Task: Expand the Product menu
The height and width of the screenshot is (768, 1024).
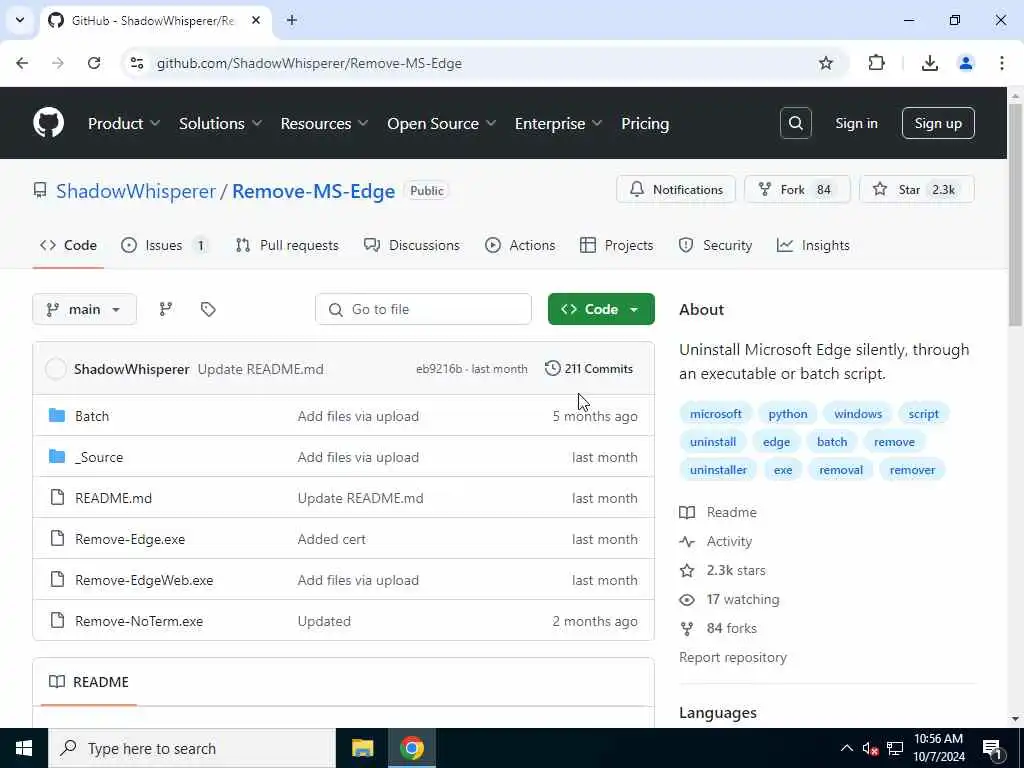Action: coord(124,123)
